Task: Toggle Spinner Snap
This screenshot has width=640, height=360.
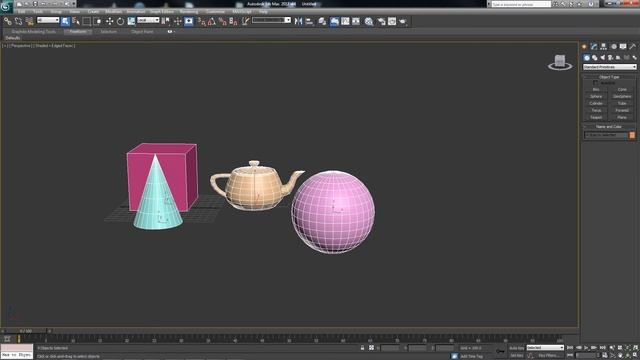Action: (x=233, y=21)
